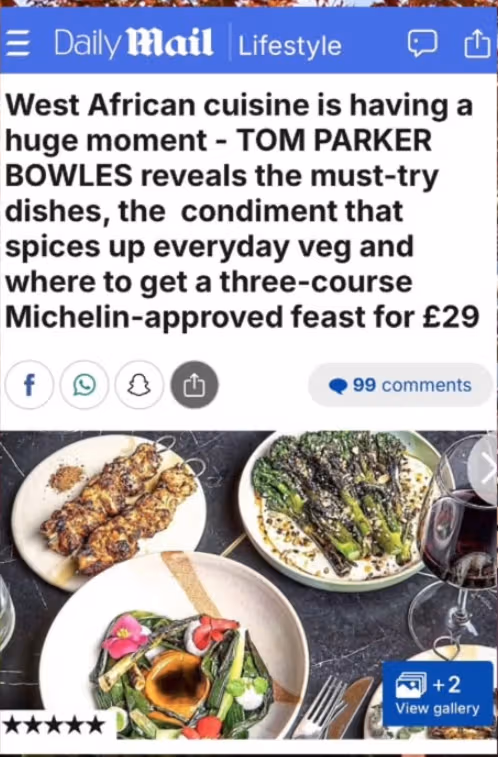Viewport: 498px width, 757px height.
Task: Click the five-star rating badge
Action: tap(53, 725)
